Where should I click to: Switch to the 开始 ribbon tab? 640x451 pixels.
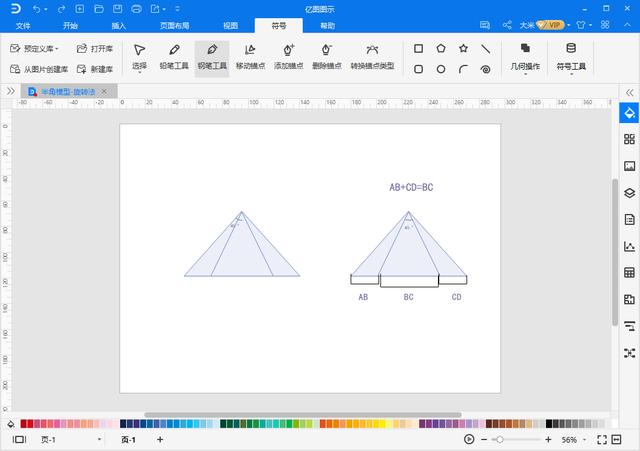(x=70, y=26)
